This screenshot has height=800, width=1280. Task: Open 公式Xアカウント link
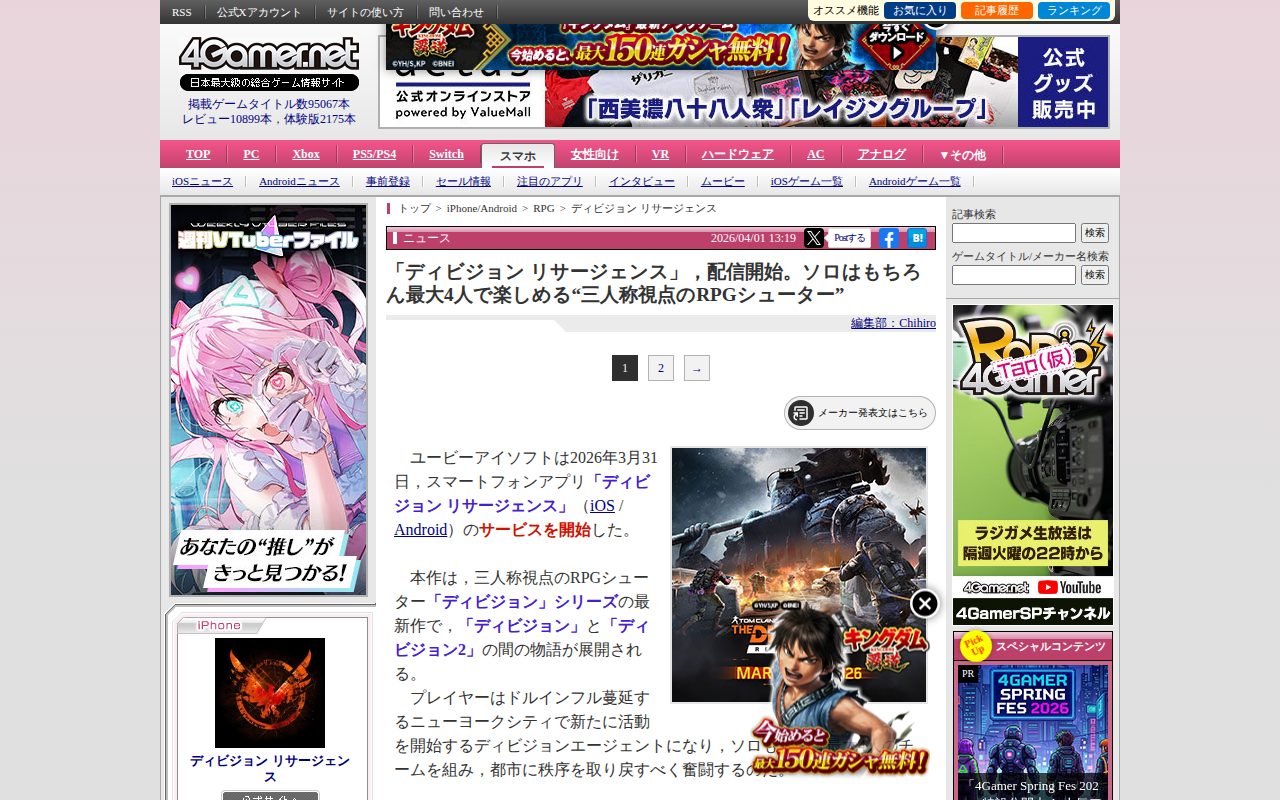click(x=259, y=12)
